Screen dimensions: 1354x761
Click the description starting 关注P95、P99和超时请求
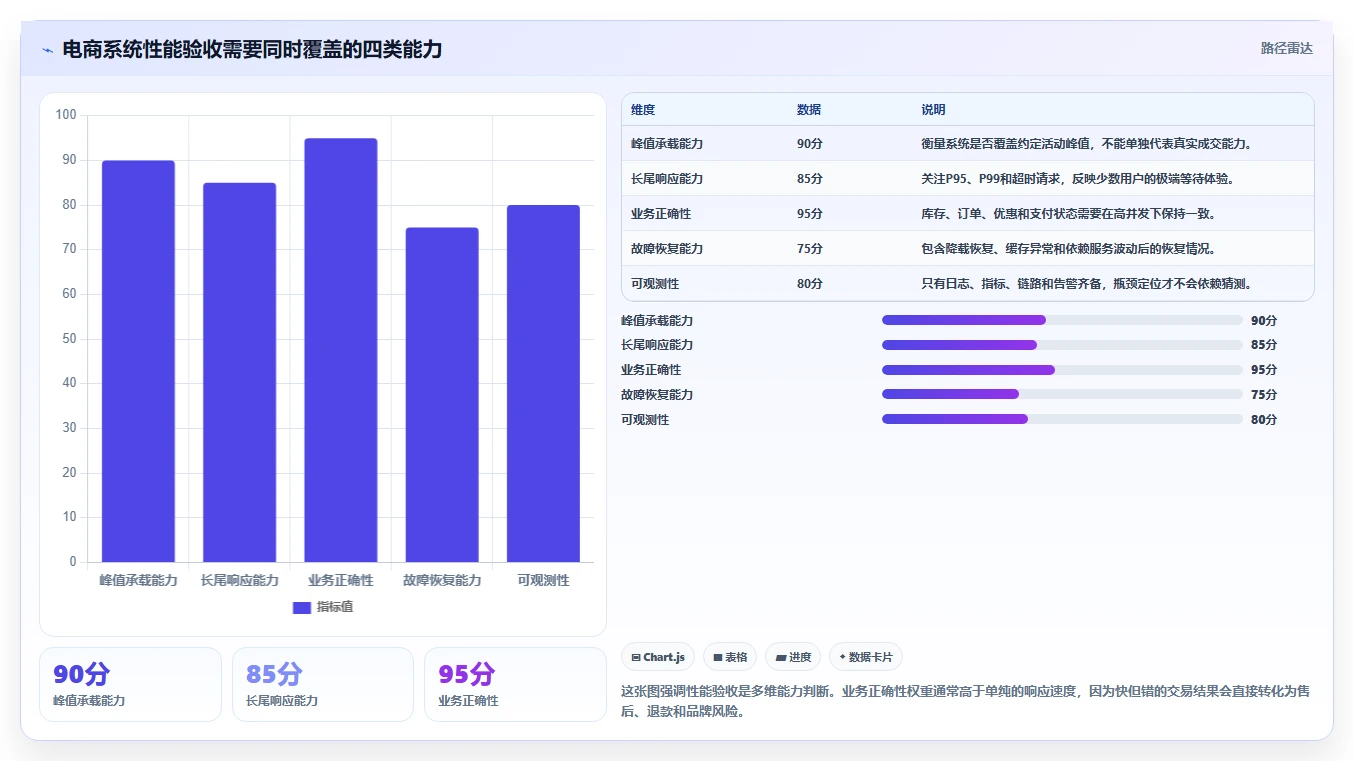(x=1077, y=178)
